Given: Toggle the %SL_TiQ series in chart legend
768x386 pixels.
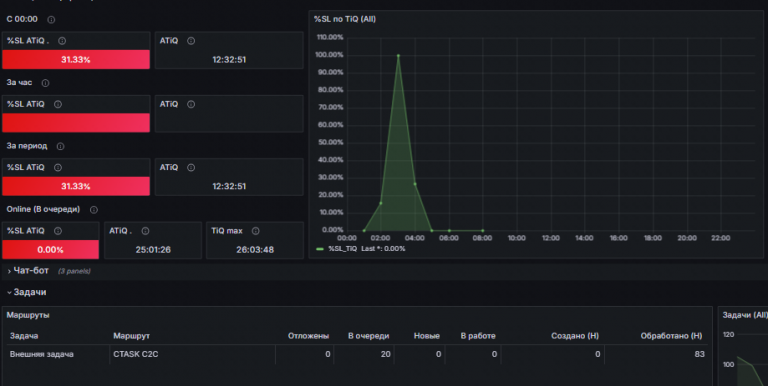Looking at the screenshot, I should click(342, 249).
